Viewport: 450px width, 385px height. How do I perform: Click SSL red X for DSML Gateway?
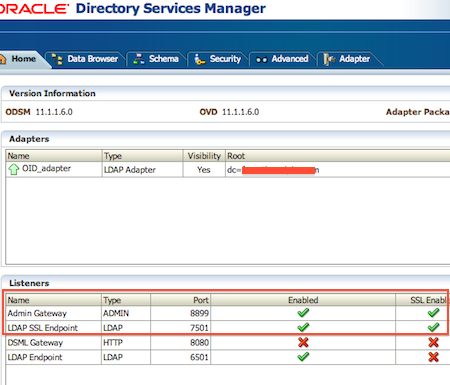click(433, 342)
